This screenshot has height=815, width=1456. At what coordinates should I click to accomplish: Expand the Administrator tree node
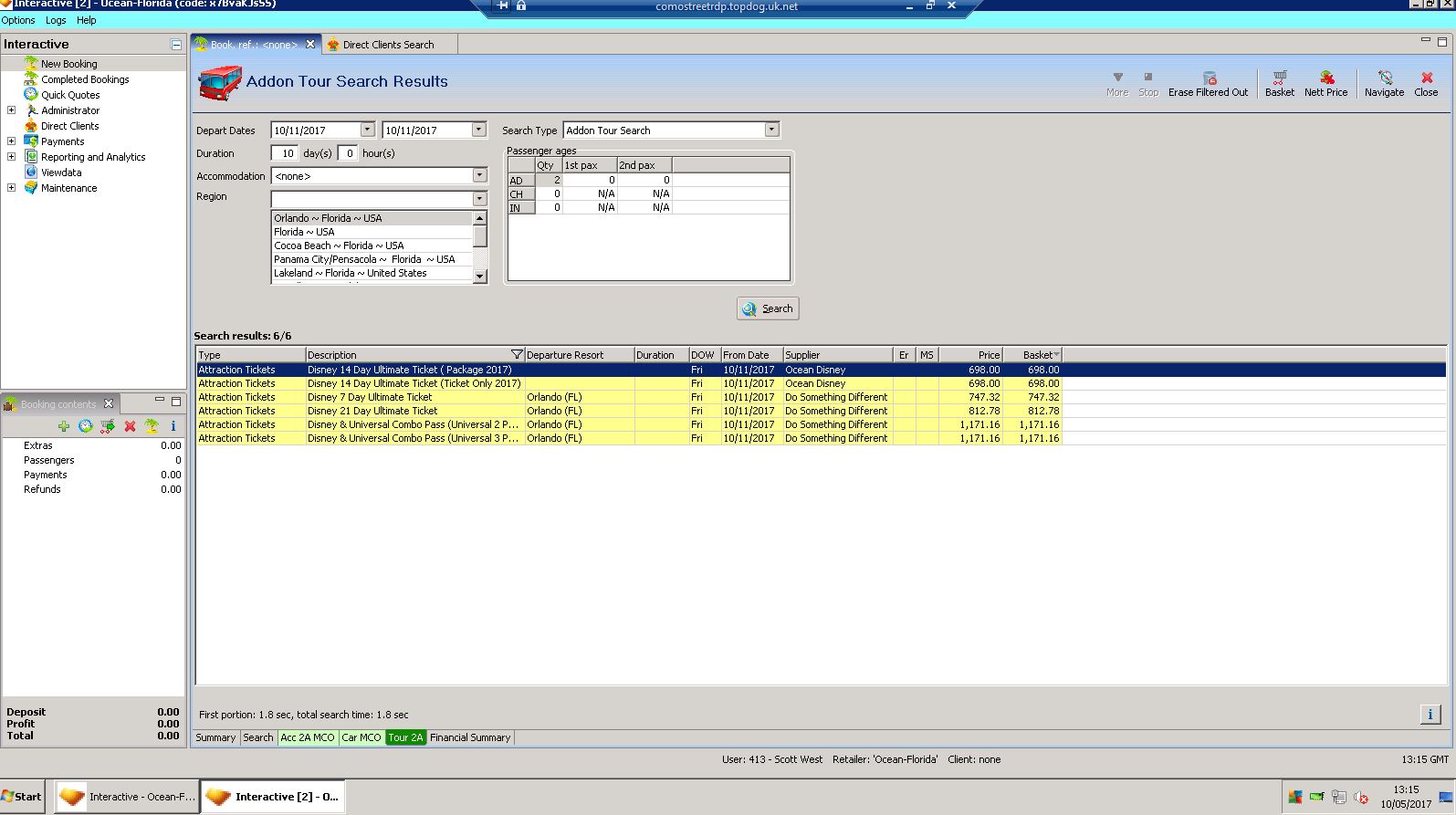point(11,110)
